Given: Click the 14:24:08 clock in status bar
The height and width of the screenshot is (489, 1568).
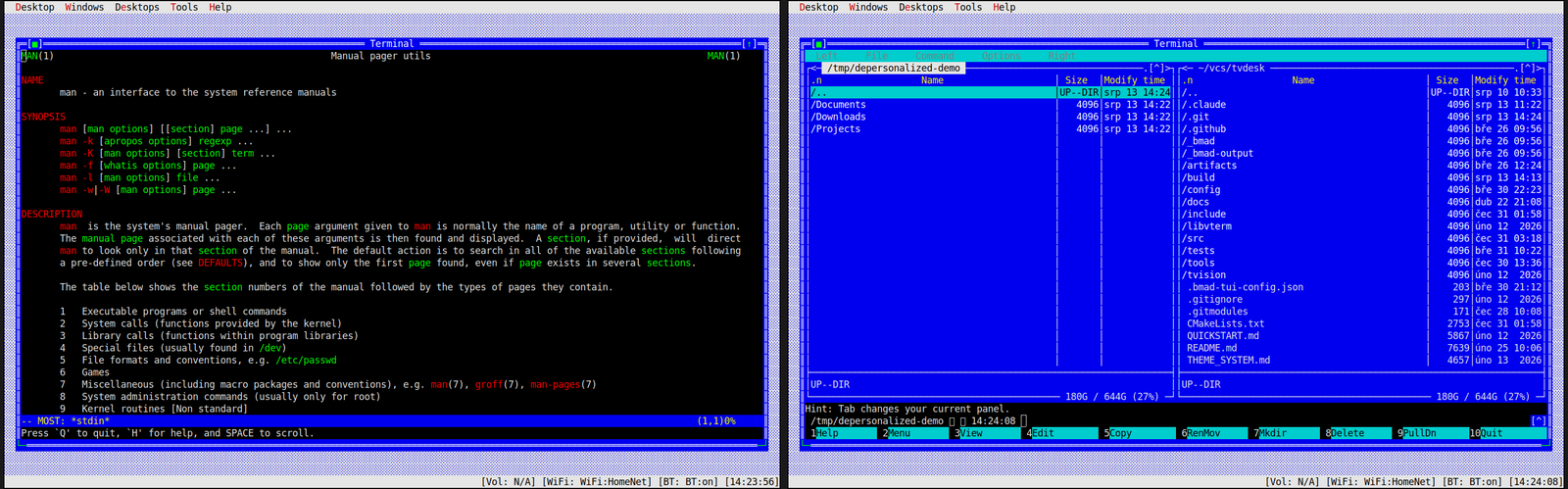Looking at the screenshot, I should click(1536, 482).
